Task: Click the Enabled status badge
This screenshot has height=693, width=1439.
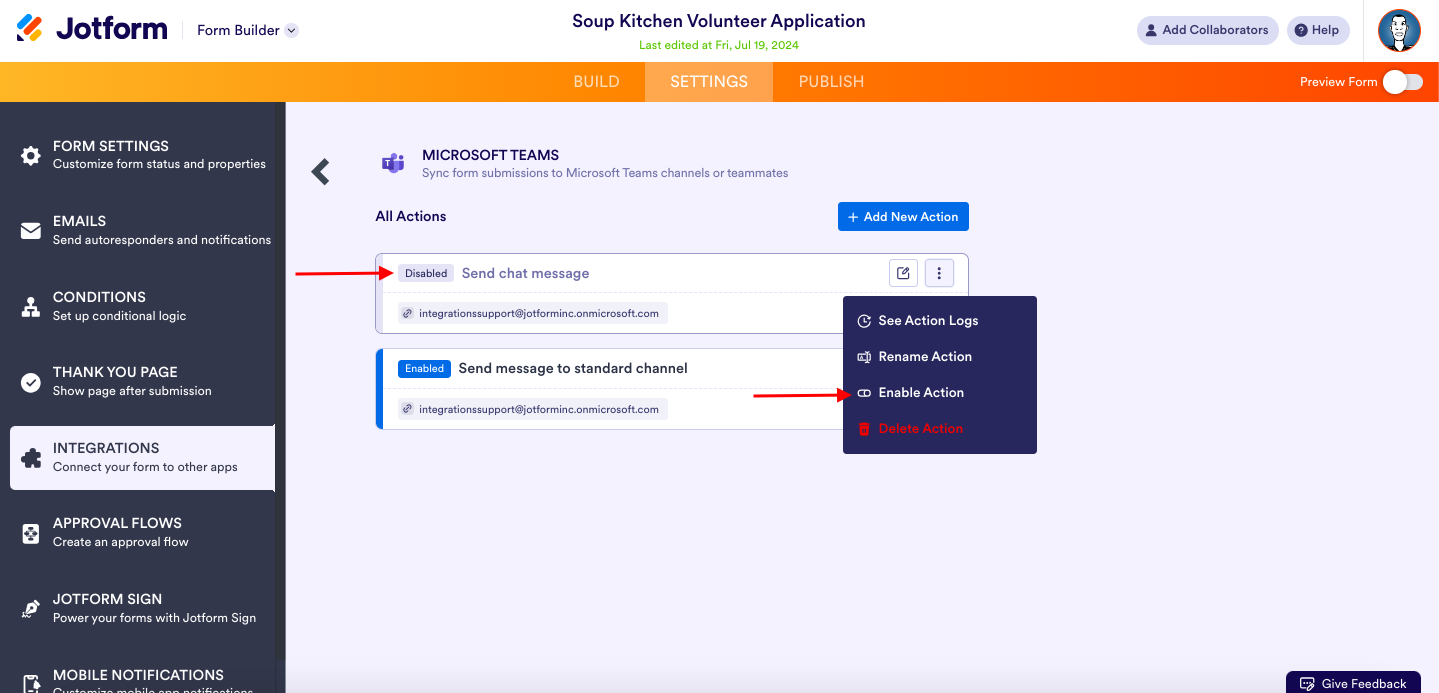Action: click(x=425, y=368)
